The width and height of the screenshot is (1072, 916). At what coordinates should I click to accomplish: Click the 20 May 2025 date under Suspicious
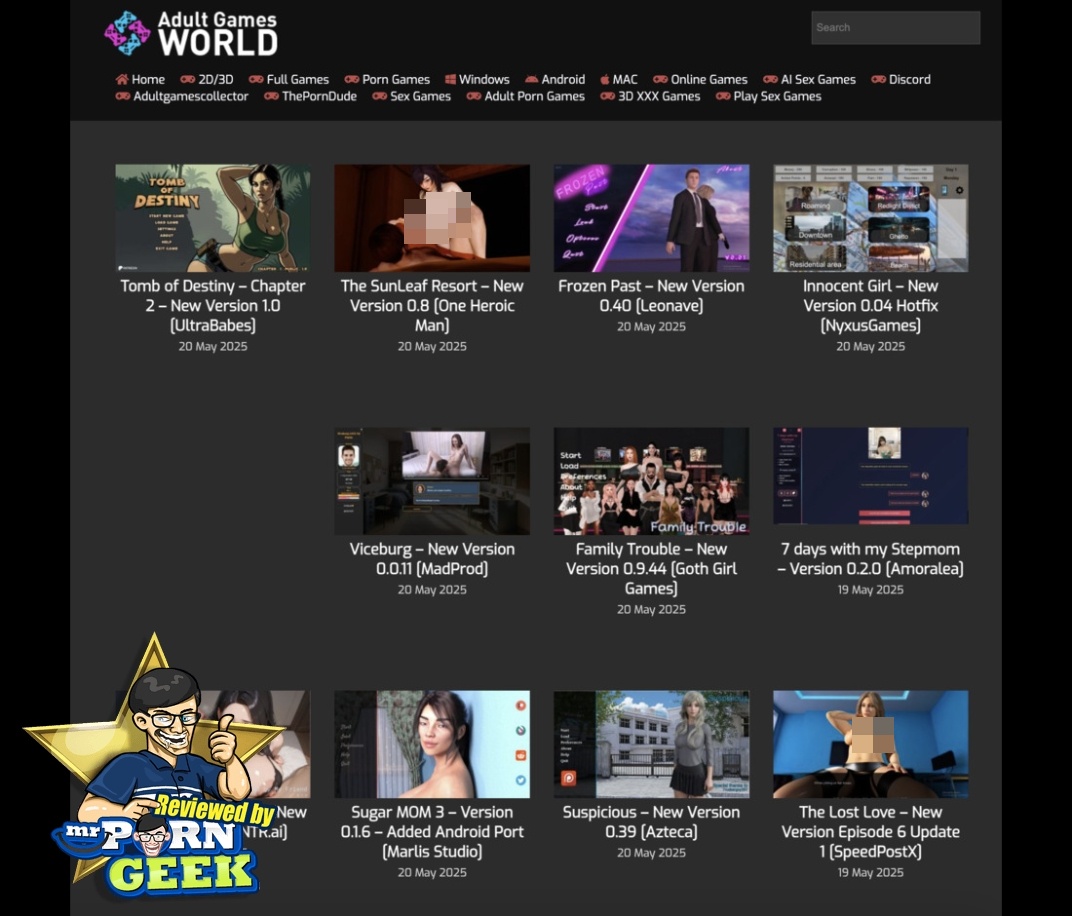pyautogui.click(x=652, y=853)
